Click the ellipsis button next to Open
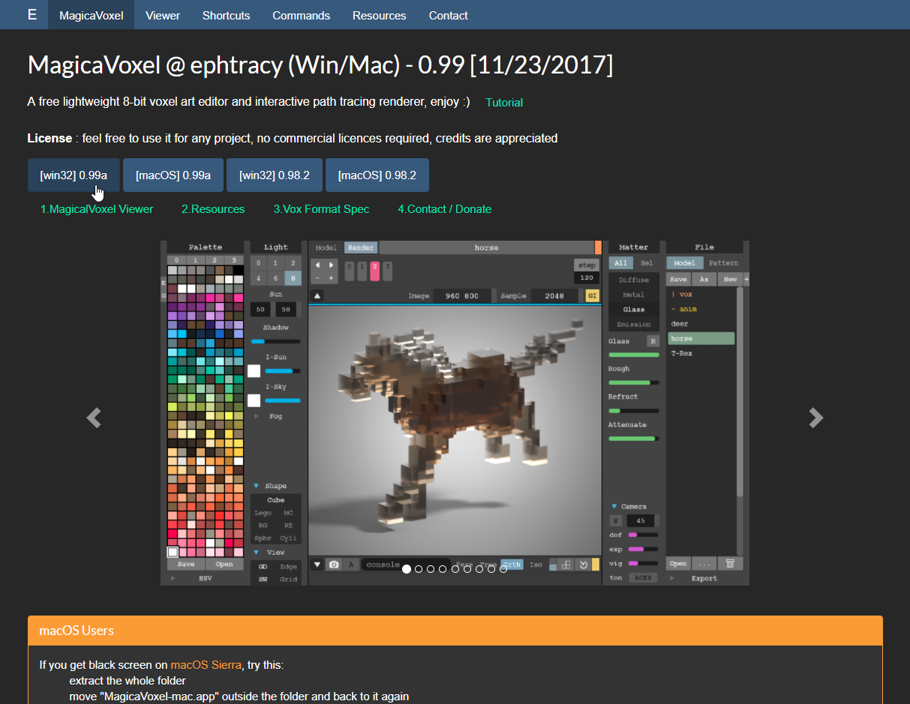 pyautogui.click(x=704, y=564)
